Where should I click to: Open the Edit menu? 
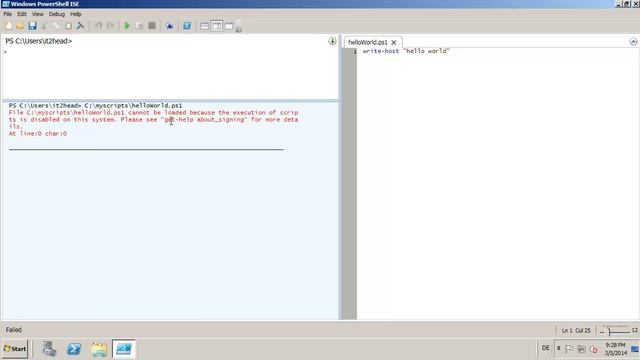22,14
